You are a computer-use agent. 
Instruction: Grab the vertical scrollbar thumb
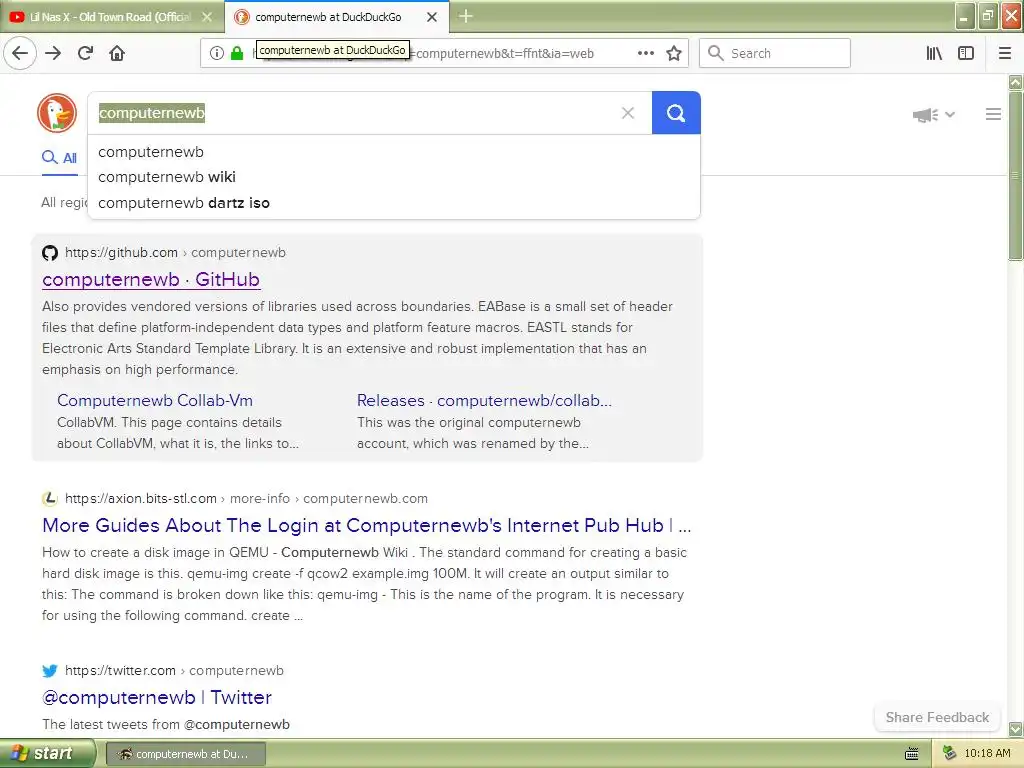coord(1016,176)
